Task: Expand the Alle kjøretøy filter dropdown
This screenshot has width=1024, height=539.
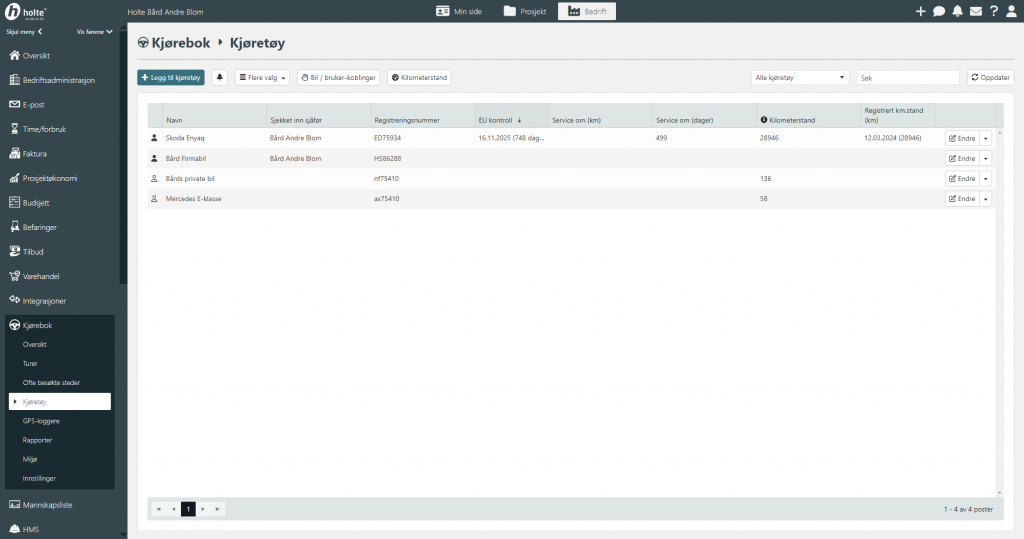Action: coord(800,77)
